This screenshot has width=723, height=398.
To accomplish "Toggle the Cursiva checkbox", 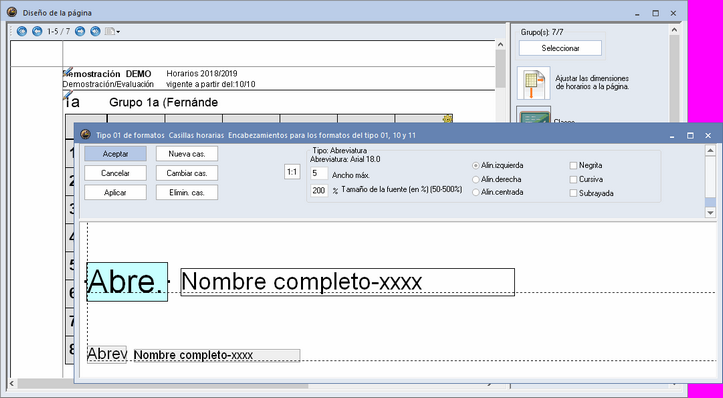I will tap(573, 179).
